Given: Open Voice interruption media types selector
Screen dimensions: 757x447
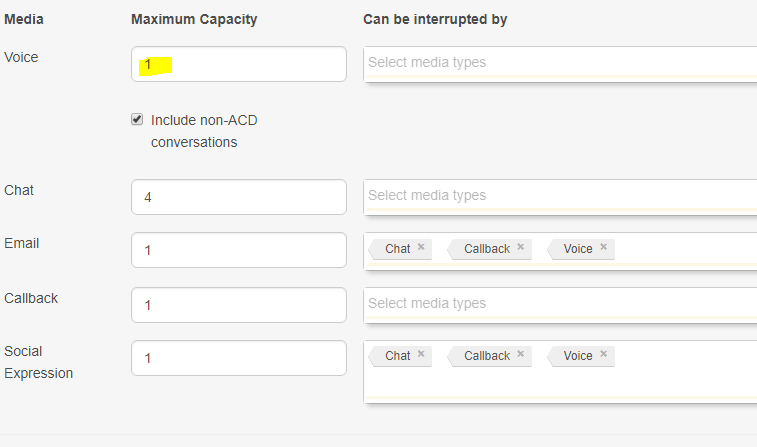Looking at the screenshot, I should tap(560, 63).
